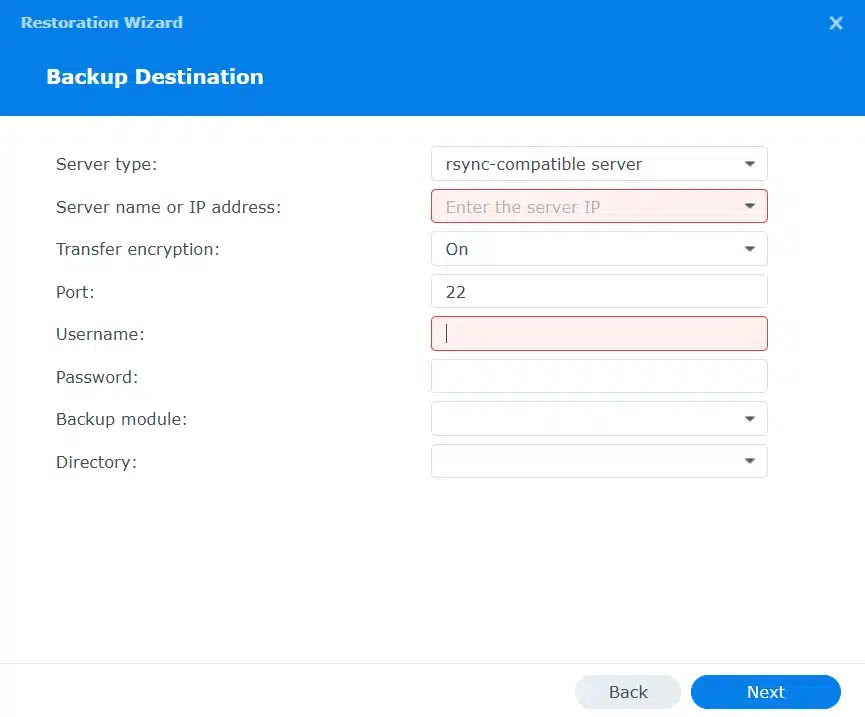Click the Server type label
Image resolution: width=865 pixels, height=717 pixels.
pos(106,164)
